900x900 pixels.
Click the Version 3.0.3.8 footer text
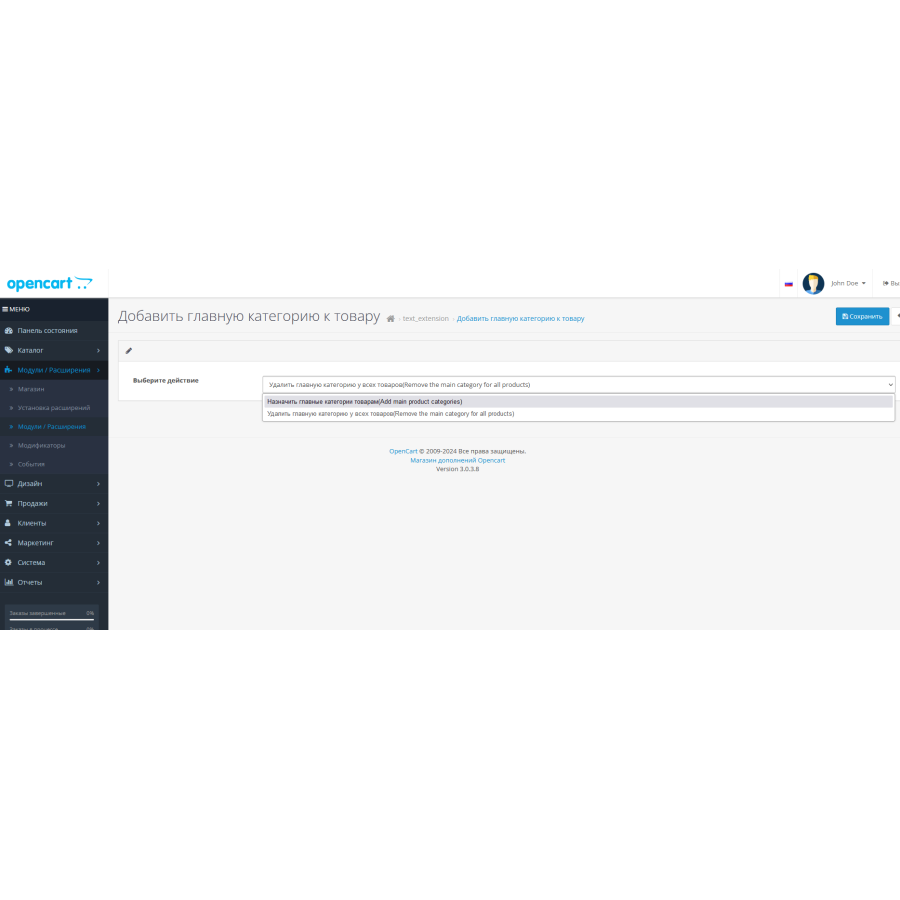(457, 469)
